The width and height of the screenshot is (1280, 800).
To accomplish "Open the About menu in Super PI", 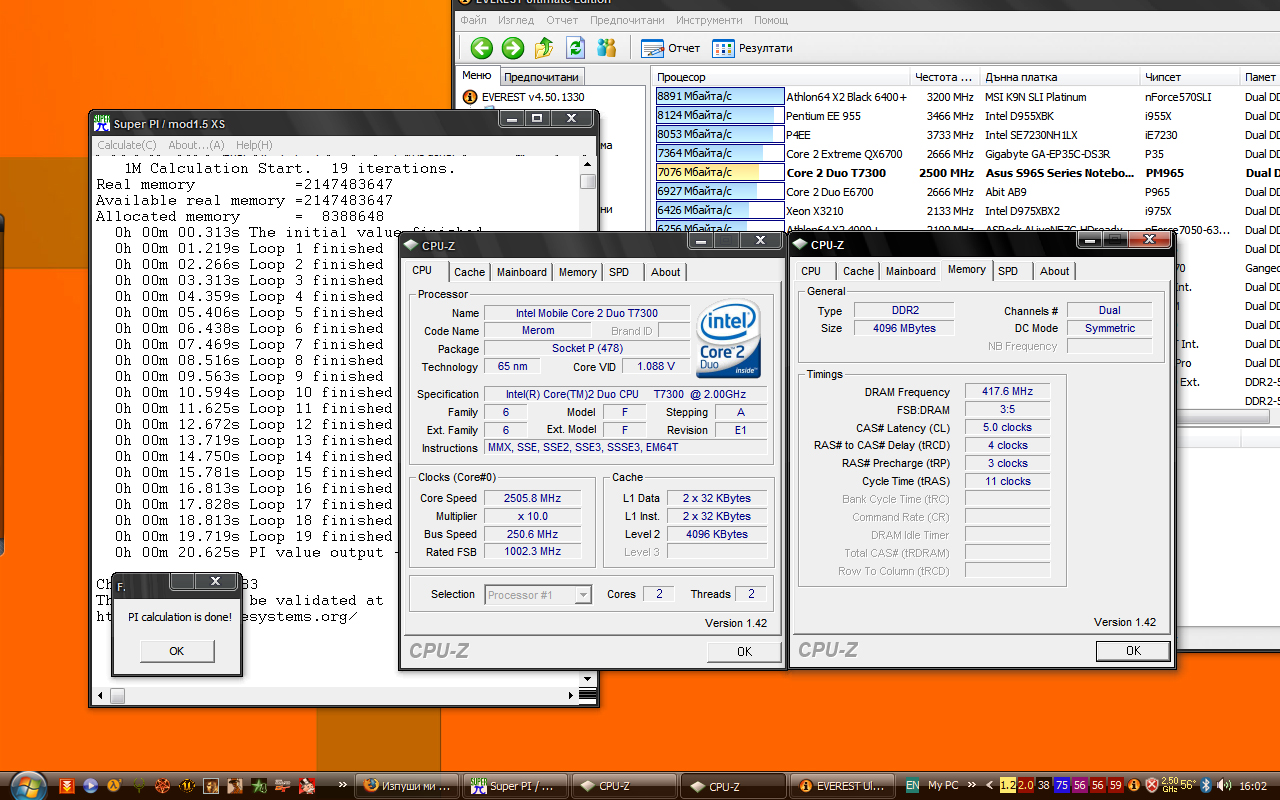I will coord(196,145).
